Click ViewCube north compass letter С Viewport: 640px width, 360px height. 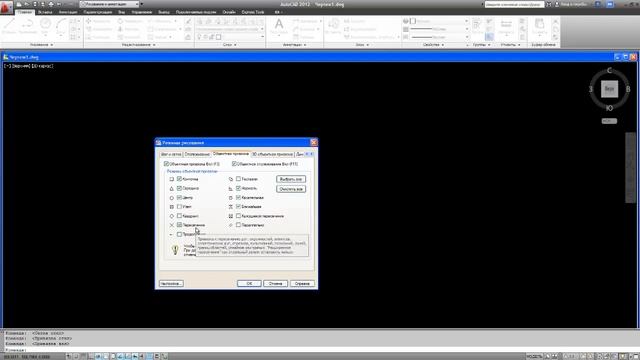pyautogui.click(x=609, y=71)
